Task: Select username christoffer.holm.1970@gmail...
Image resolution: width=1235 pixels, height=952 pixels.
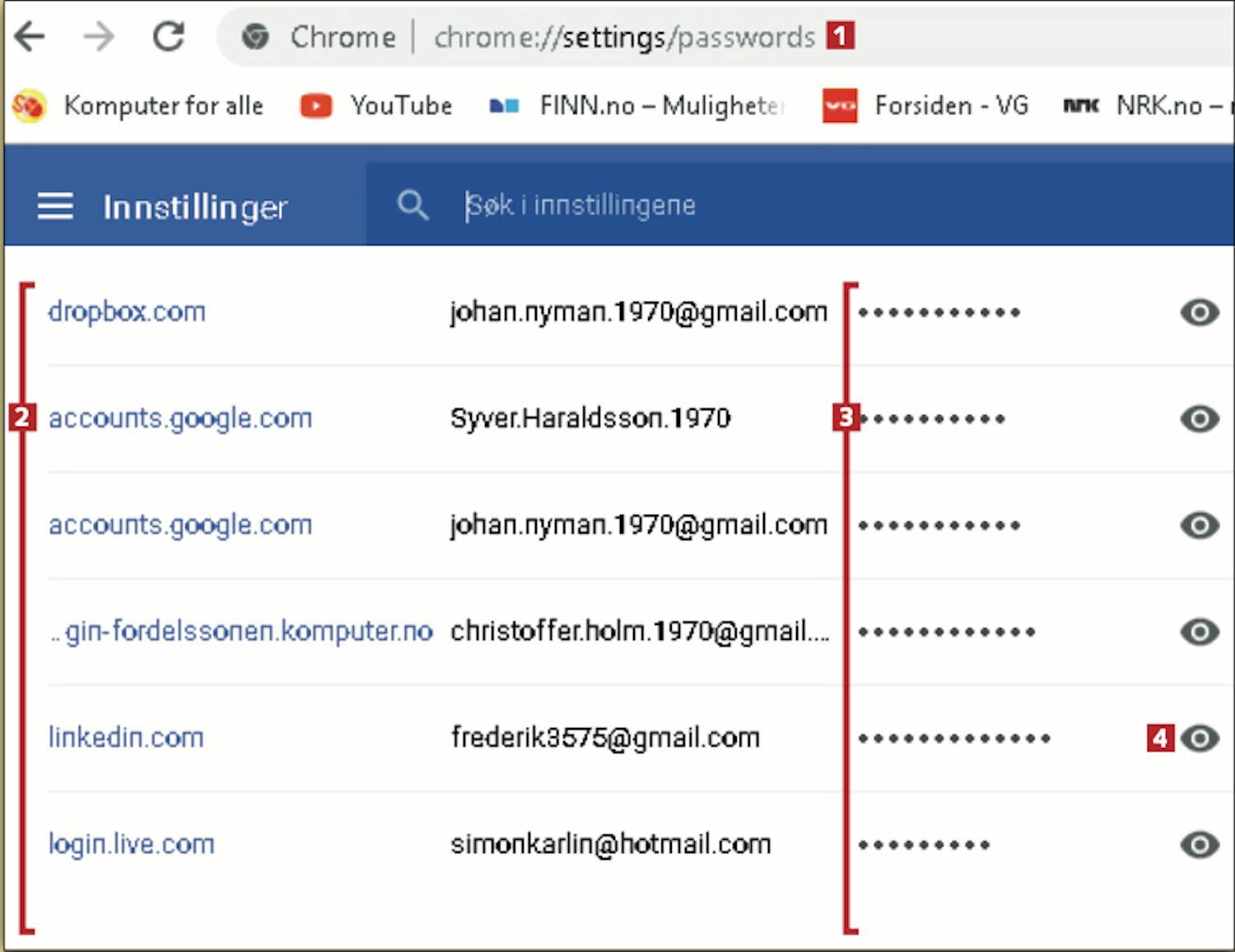Action: pos(640,632)
